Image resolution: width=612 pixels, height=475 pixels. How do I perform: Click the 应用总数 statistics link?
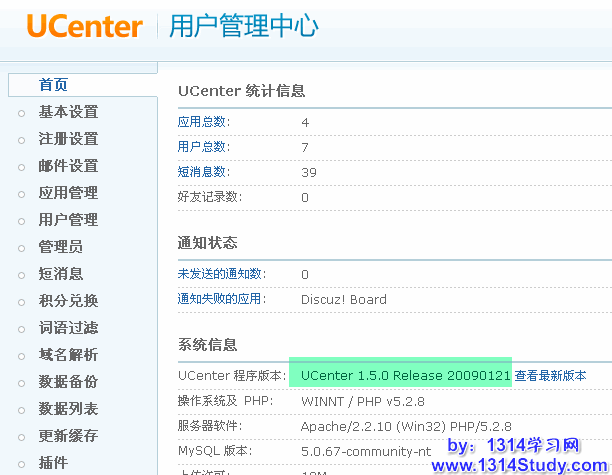tap(204, 122)
